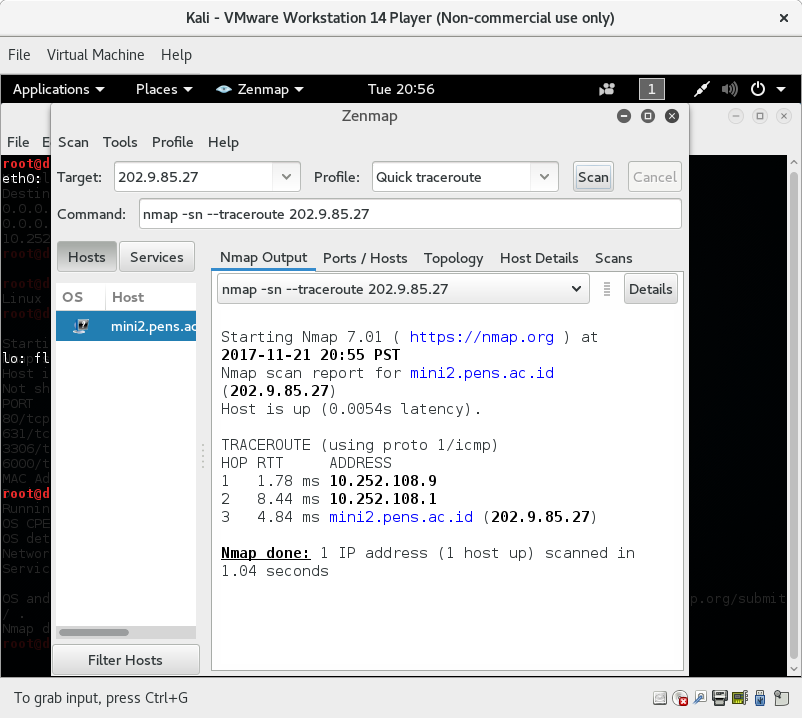The height and width of the screenshot is (718, 802).
Task: Click mini2.pens.ac.id link in scan report line
Action: [x=482, y=373]
